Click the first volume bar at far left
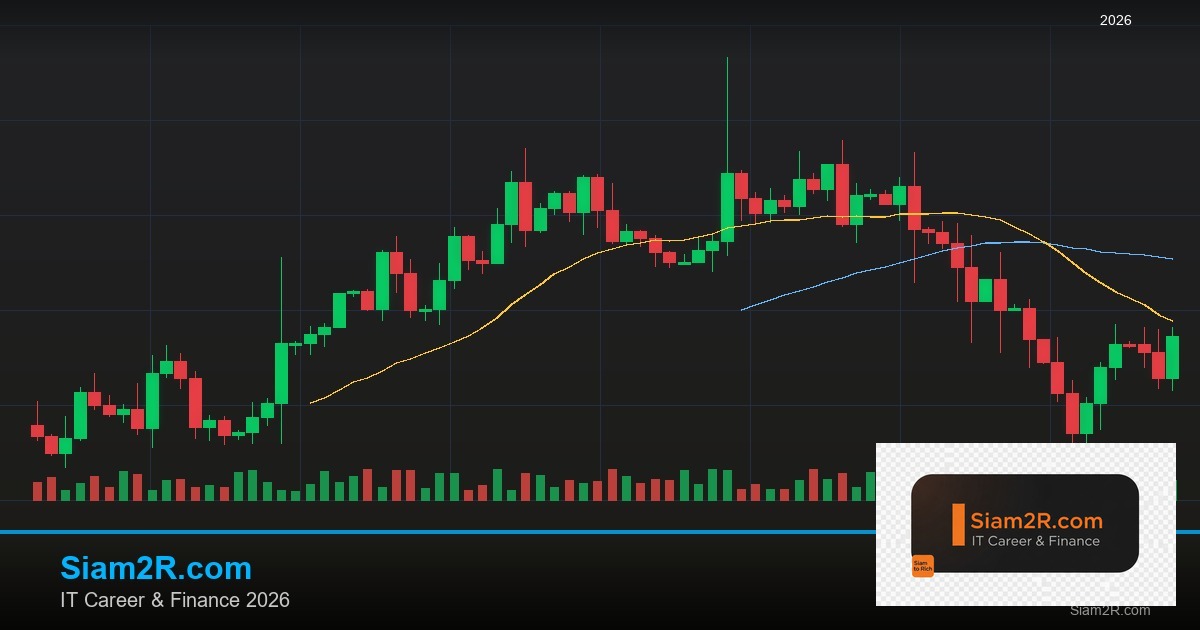The height and width of the screenshot is (630, 1200). tap(37, 491)
